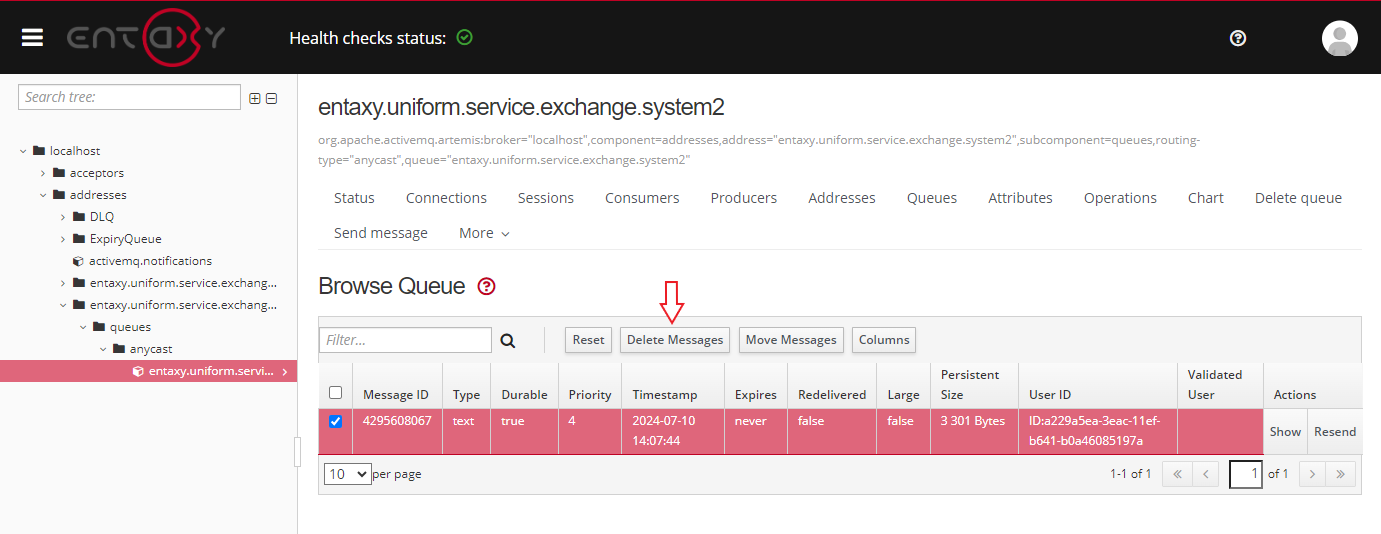Click the collapse all tree nodes icon
This screenshot has width=1381, height=534.
click(x=271, y=98)
